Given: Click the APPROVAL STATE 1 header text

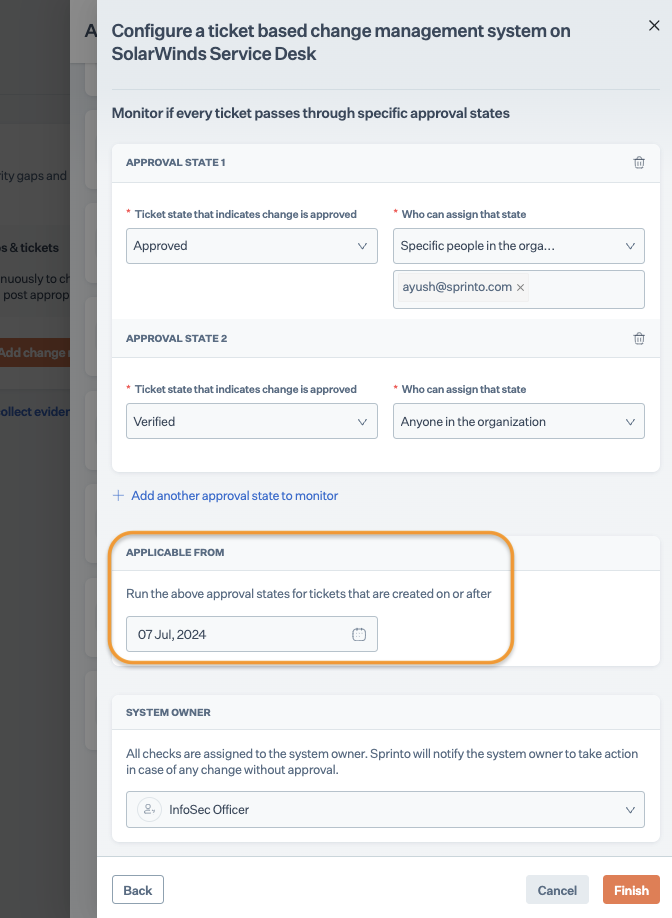Looking at the screenshot, I should 176,163.
